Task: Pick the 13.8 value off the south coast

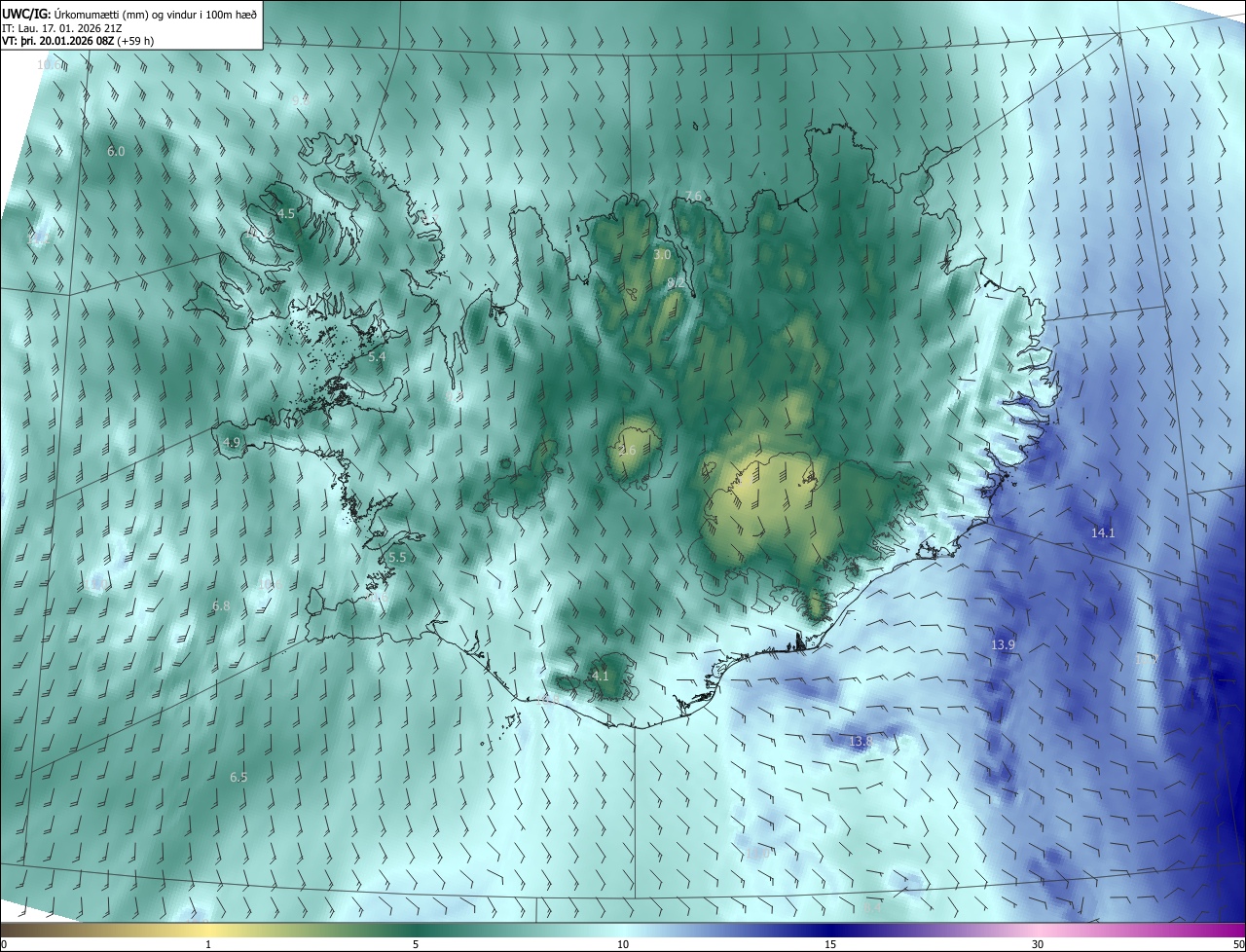Action: click(861, 742)
